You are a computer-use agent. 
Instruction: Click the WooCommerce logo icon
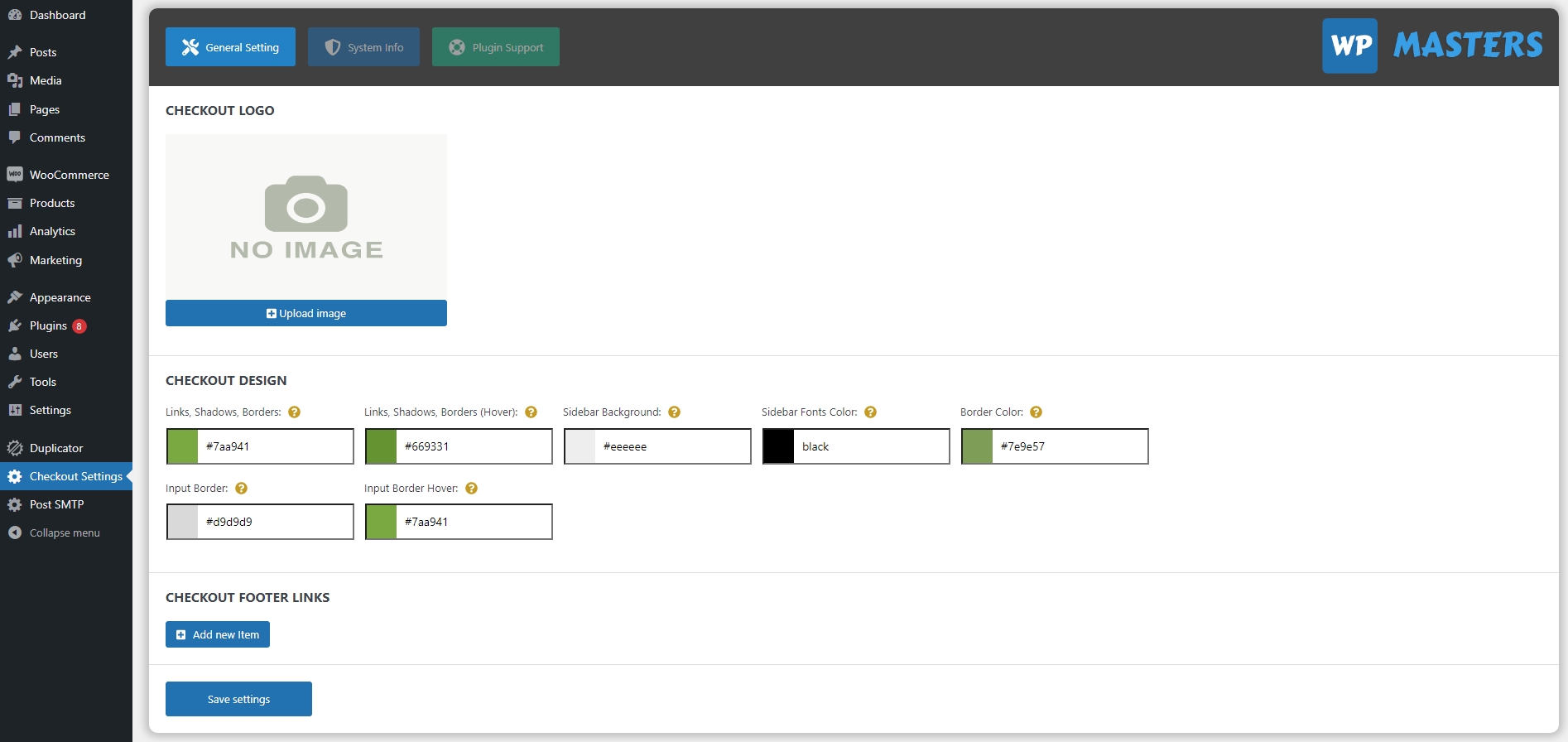pos(15,175)
